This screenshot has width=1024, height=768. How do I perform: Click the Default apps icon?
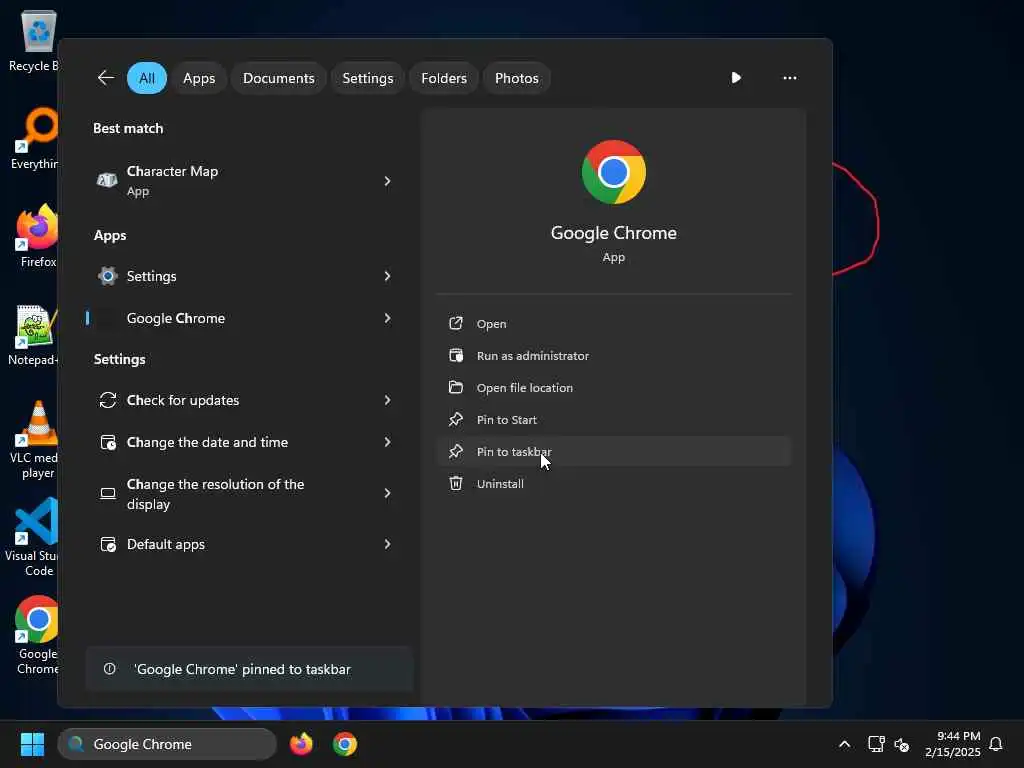pyautogui.click(x=108, y=544)
